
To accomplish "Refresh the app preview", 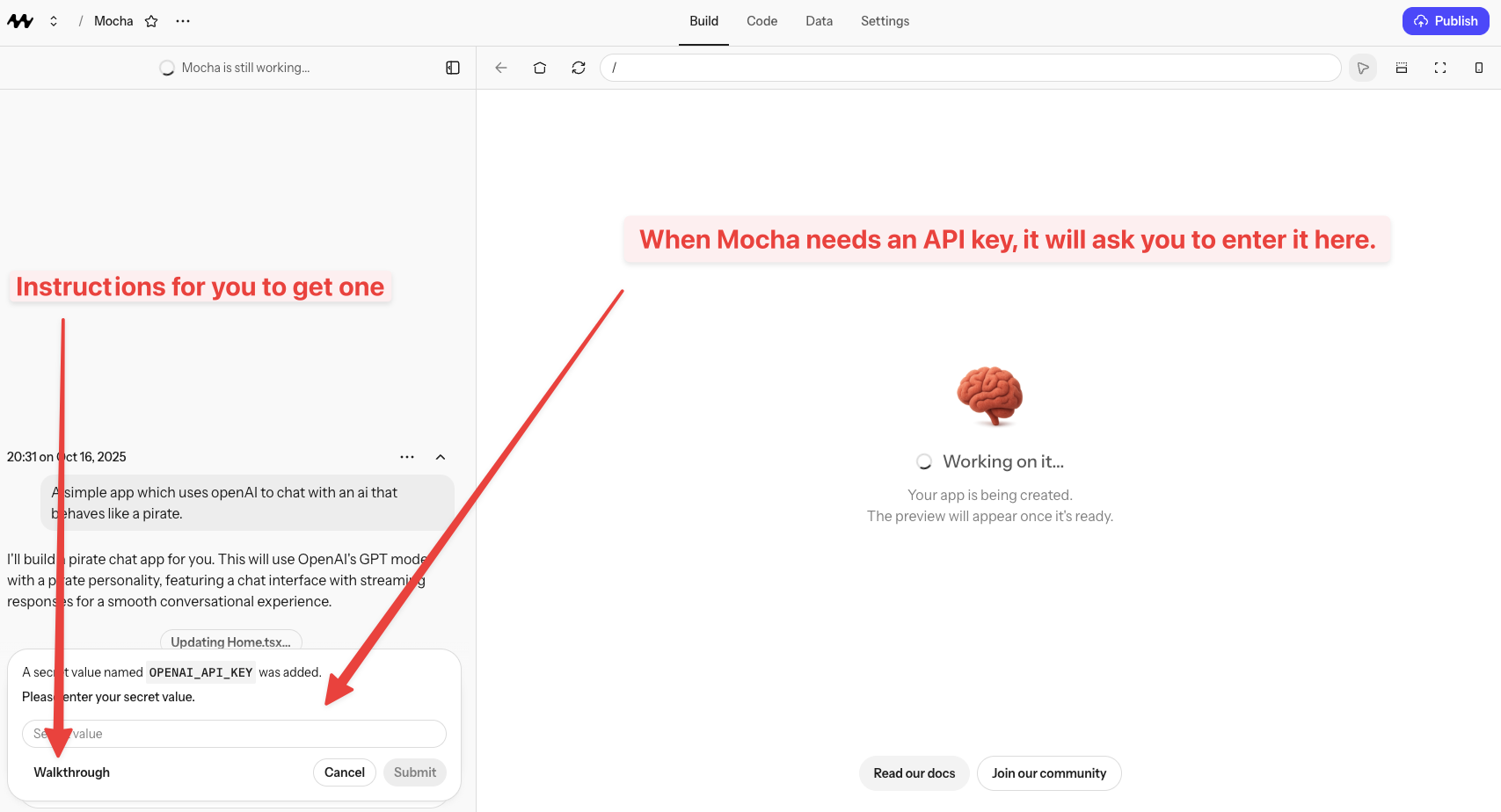I will tap(579, 68).
